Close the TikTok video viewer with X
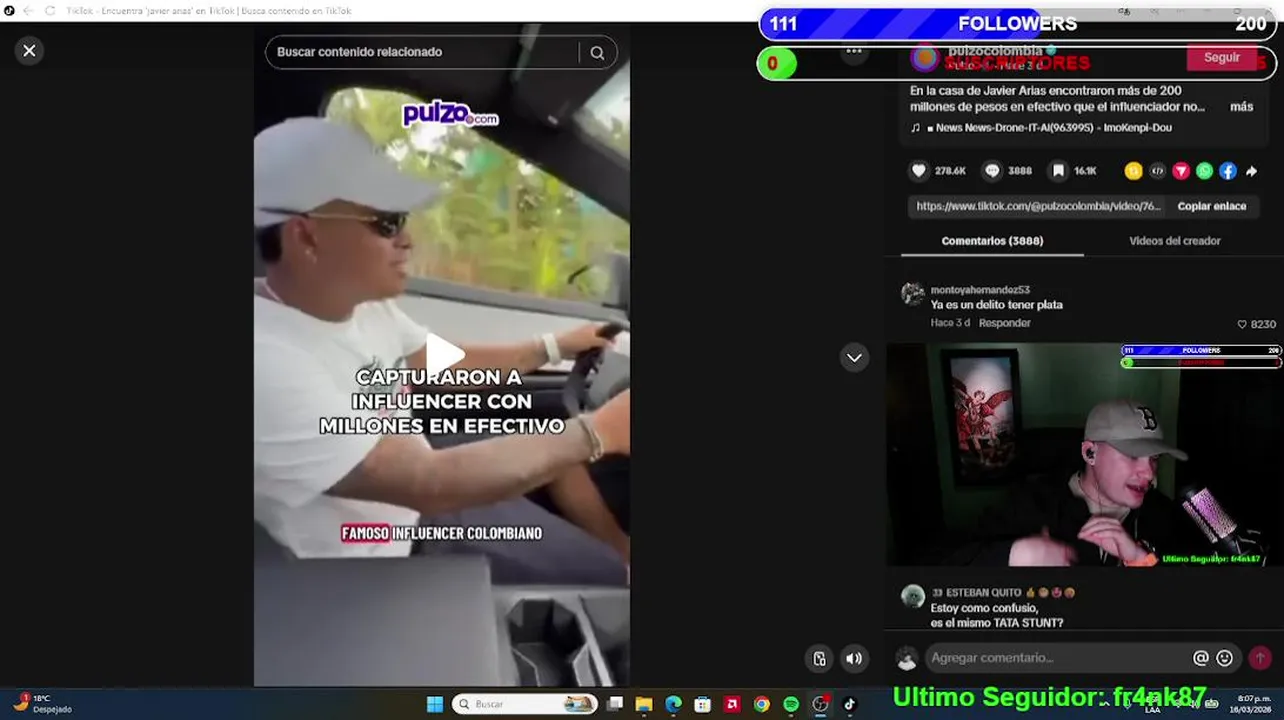Image resolution: width=1284 pixels, height=720 pixels. pos(29,50)
